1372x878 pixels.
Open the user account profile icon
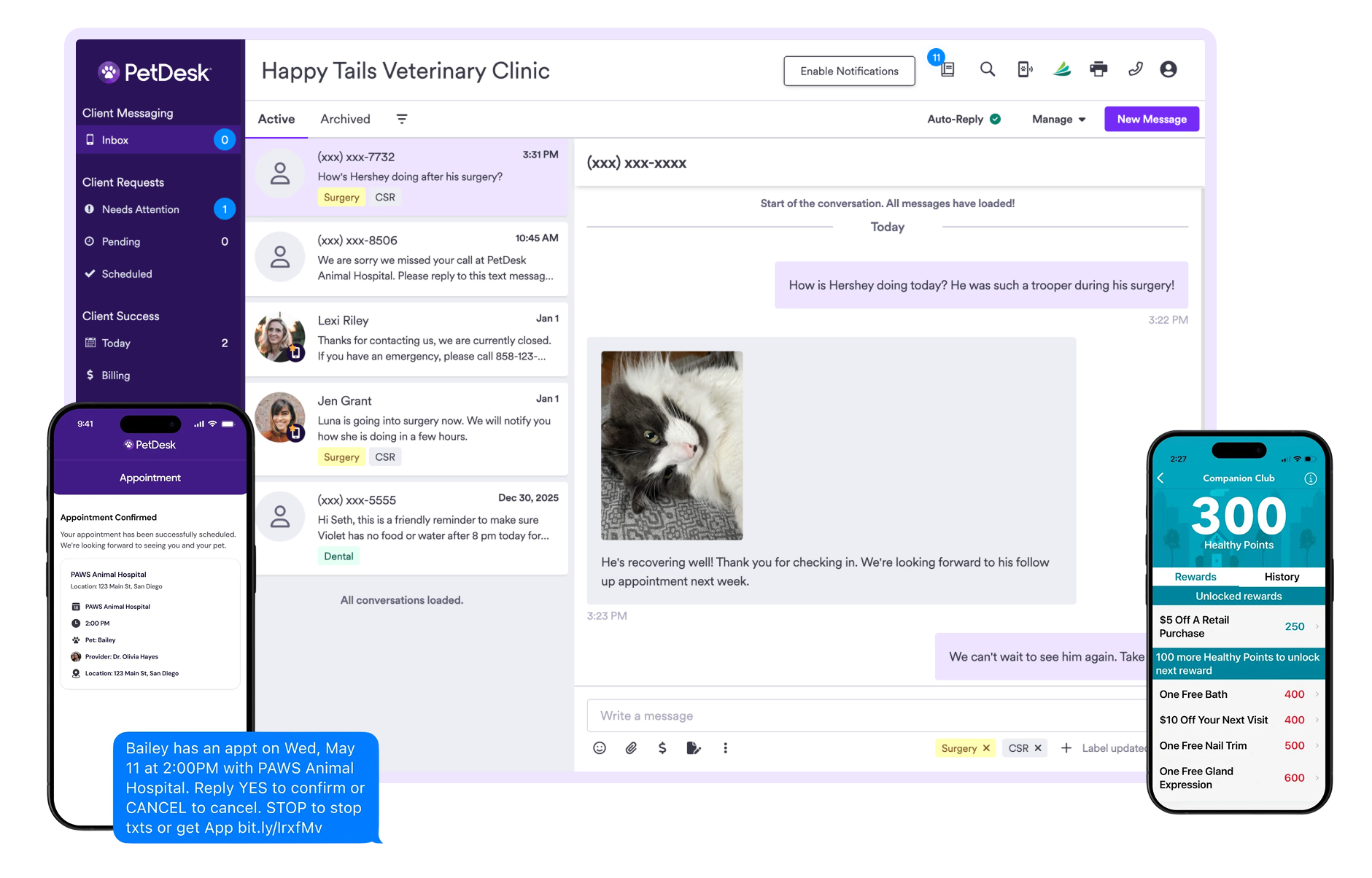(1168, 69)
